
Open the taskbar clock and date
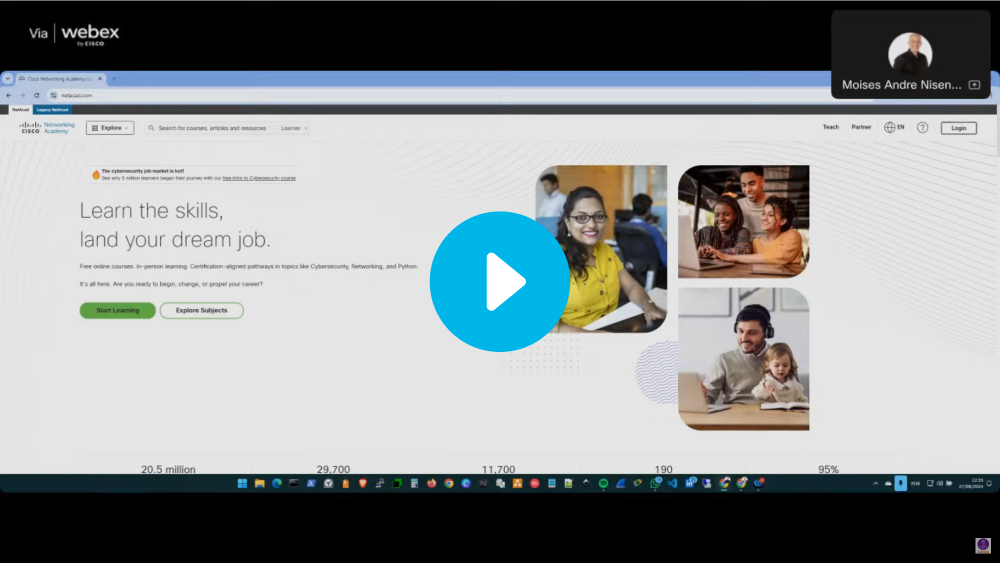971,483
